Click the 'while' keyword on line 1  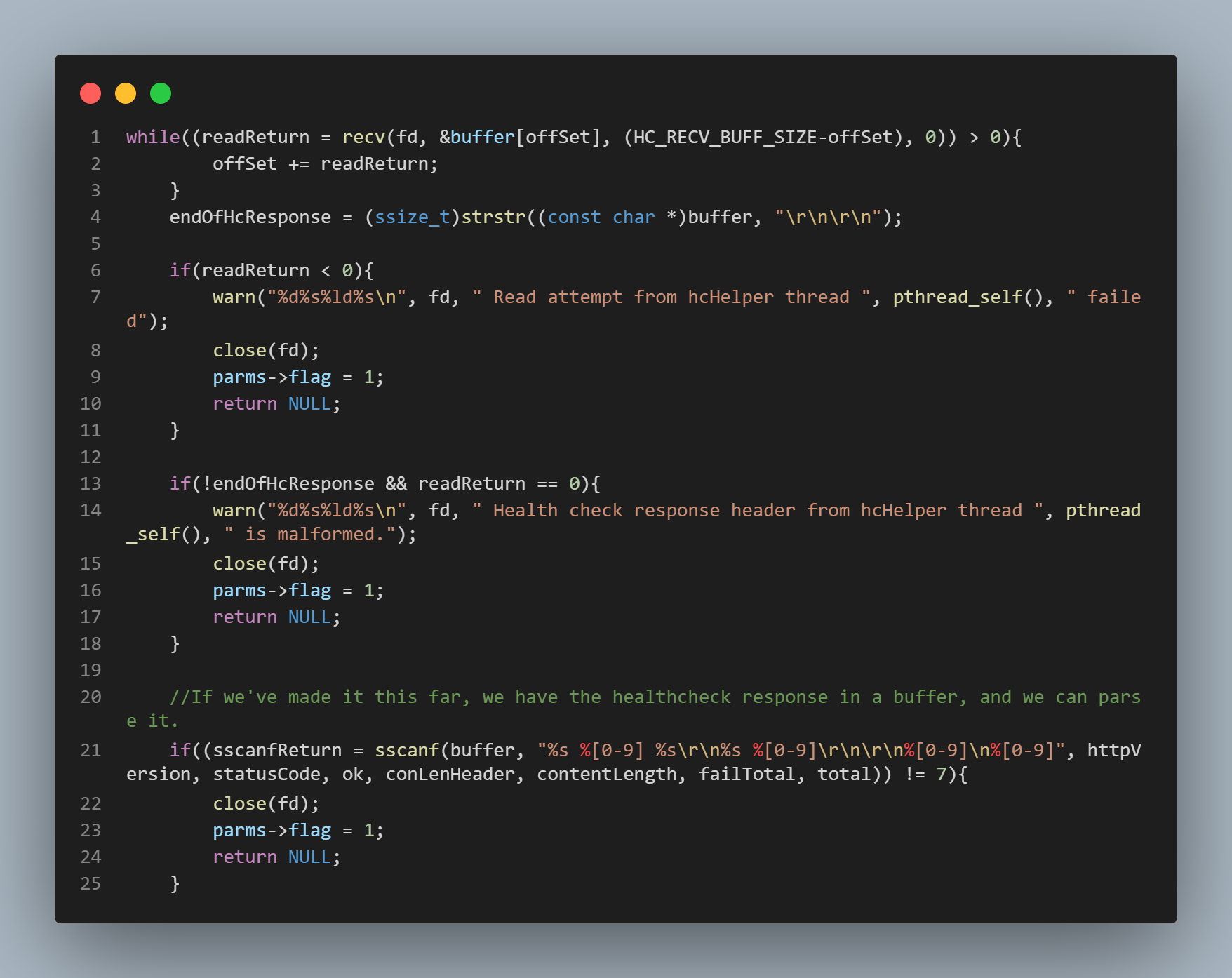pos(153,137)
